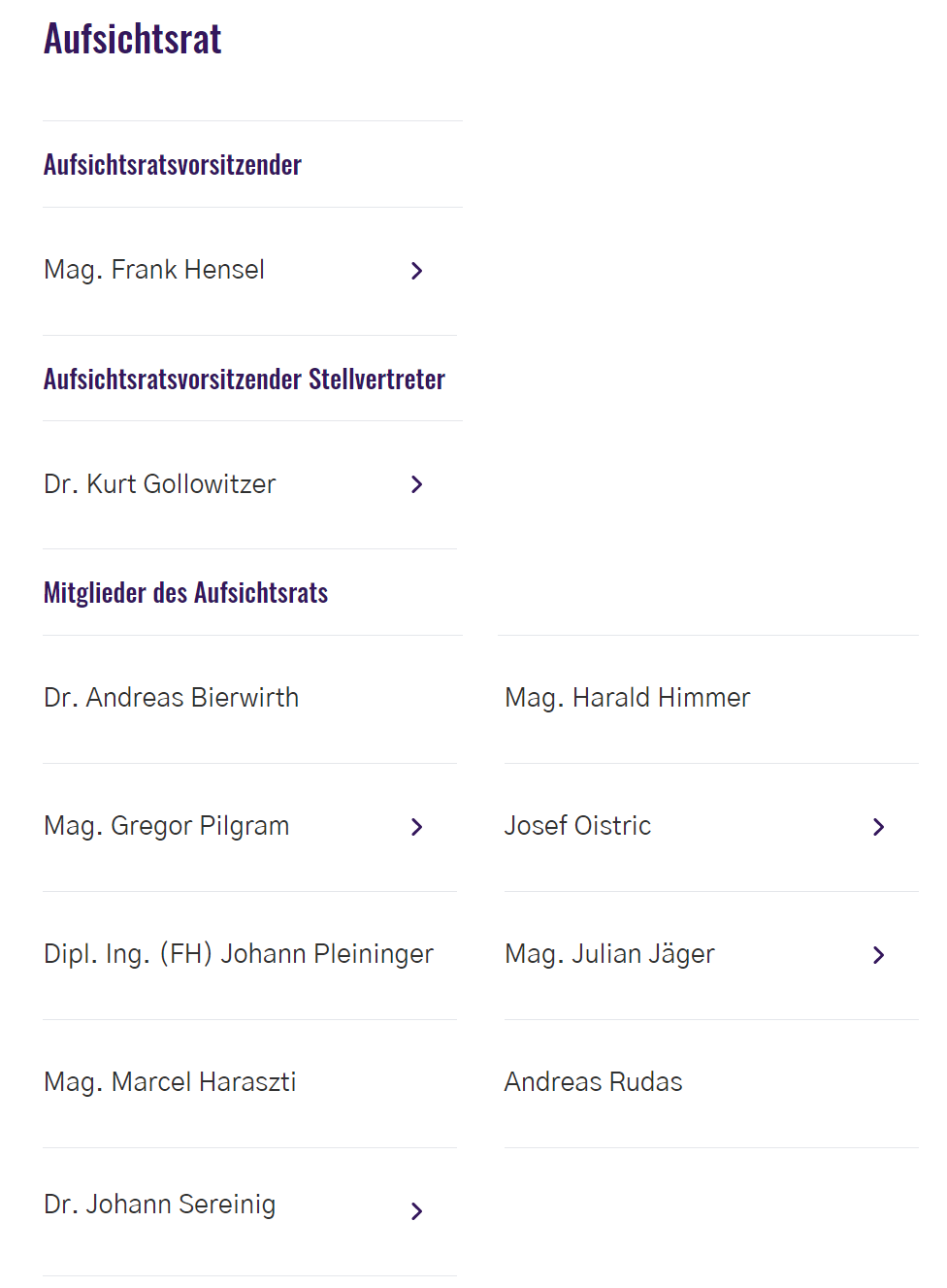Click the chevron beside Dr. Kurt Gollowitzer
The image size is (947, 1288).
pyautogui.click(x=417, y=484)
